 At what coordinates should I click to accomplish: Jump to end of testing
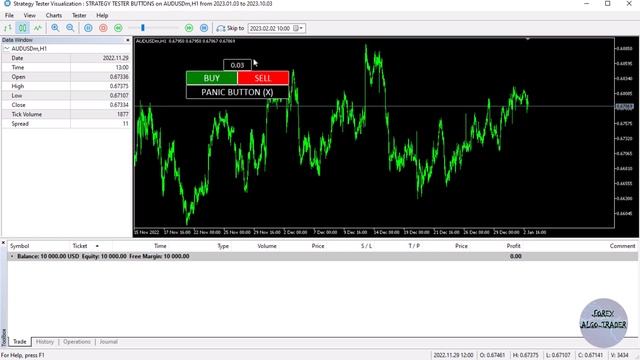(x=204, y=28)
